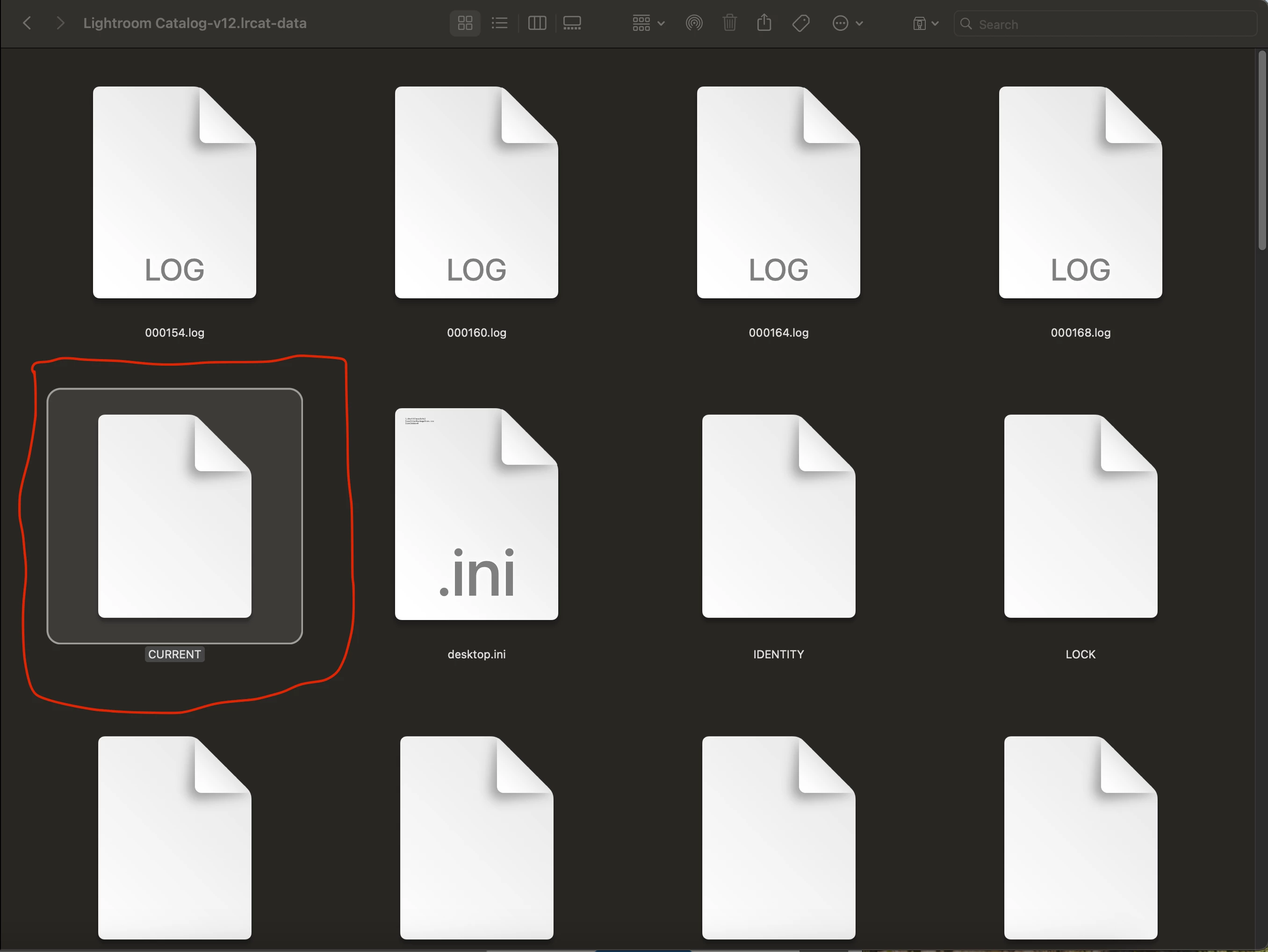The height and width of the screenshot is (952, 1268).
Task: Click the vertical scrollbar thumb
Action: tap(1262, 150)
